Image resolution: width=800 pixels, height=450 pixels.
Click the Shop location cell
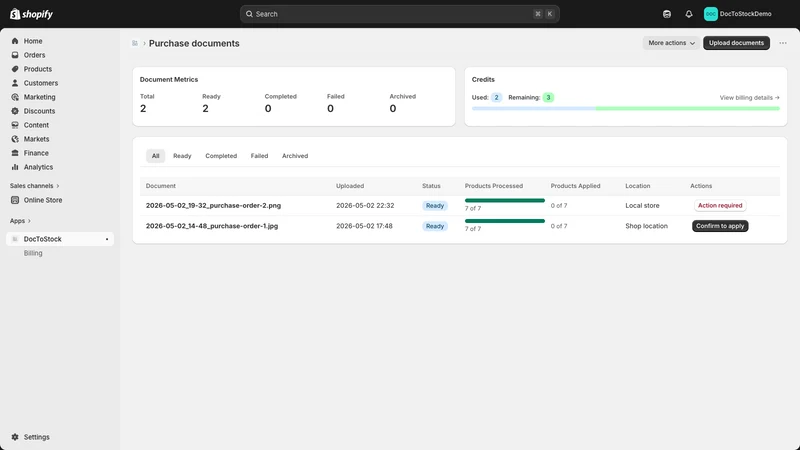646,226
